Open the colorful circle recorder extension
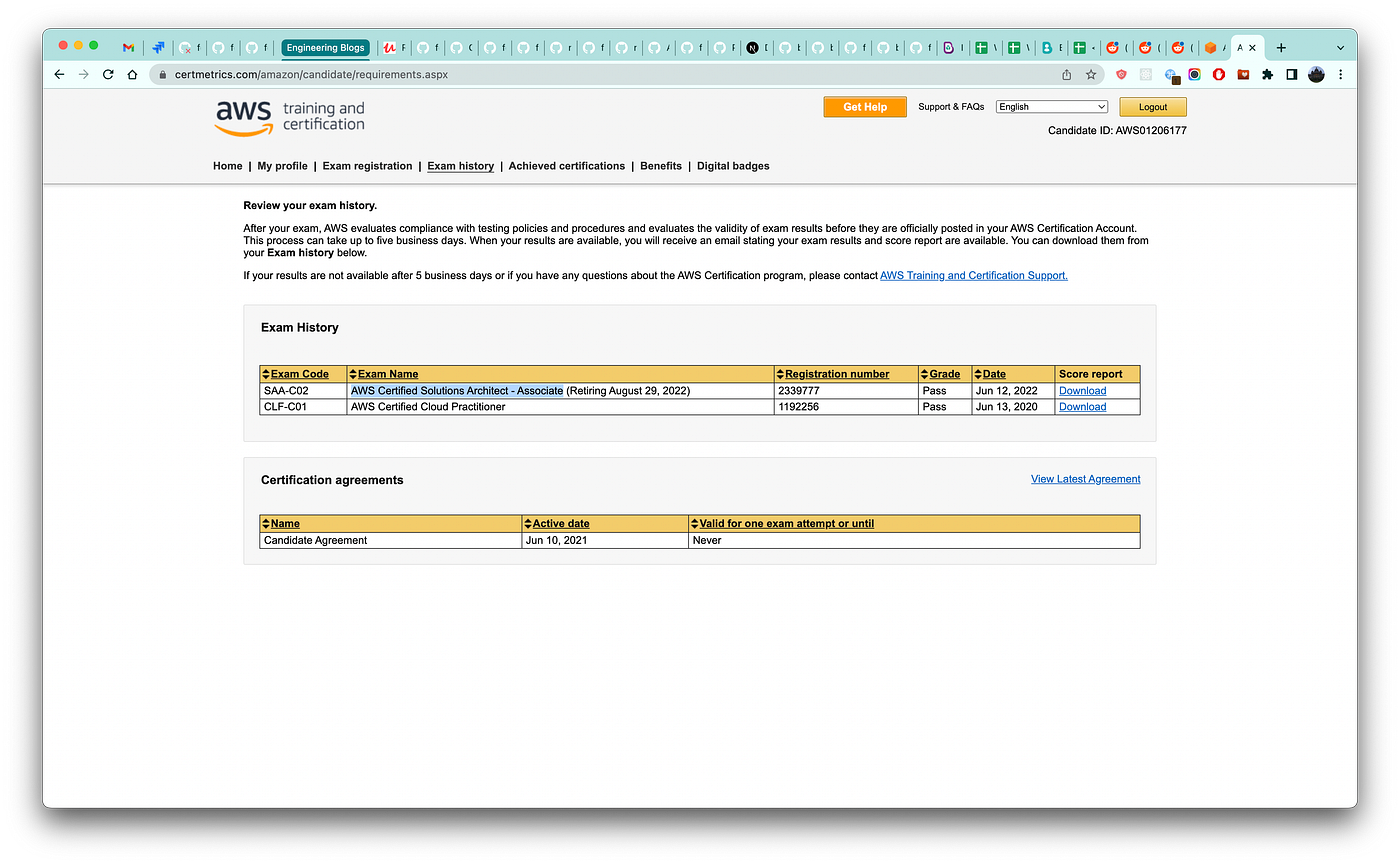The image size is (1400, 864). pos(1194,74)
